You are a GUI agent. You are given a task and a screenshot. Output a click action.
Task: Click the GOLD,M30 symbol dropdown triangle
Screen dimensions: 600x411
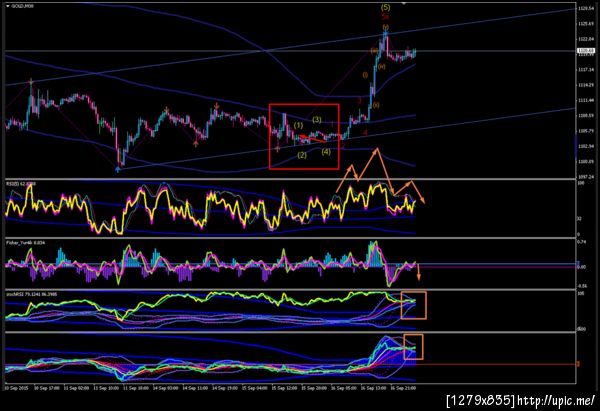tap(8, 6)
